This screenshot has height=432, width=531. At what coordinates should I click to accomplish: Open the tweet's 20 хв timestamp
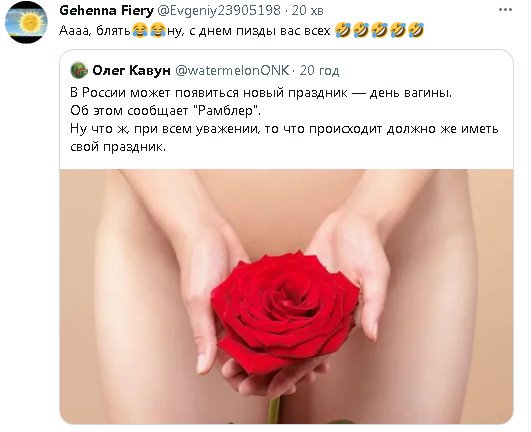307,10
